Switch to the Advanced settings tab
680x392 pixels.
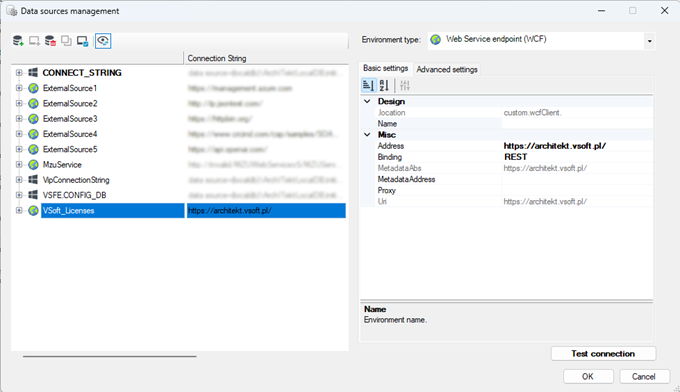coord(447,69)
